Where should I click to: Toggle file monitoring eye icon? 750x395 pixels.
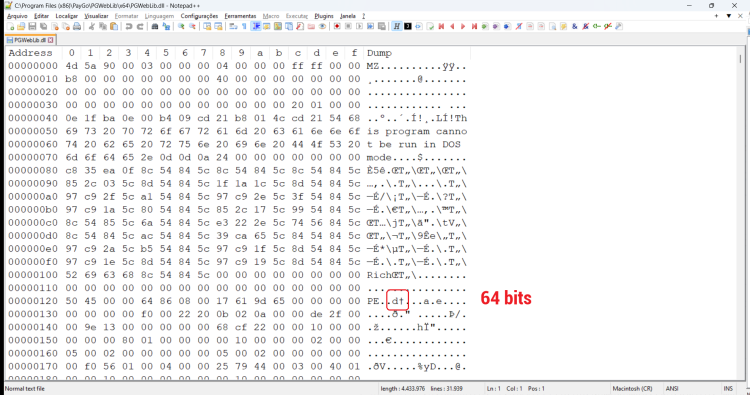pyautogui.click(x=322, y=26)
